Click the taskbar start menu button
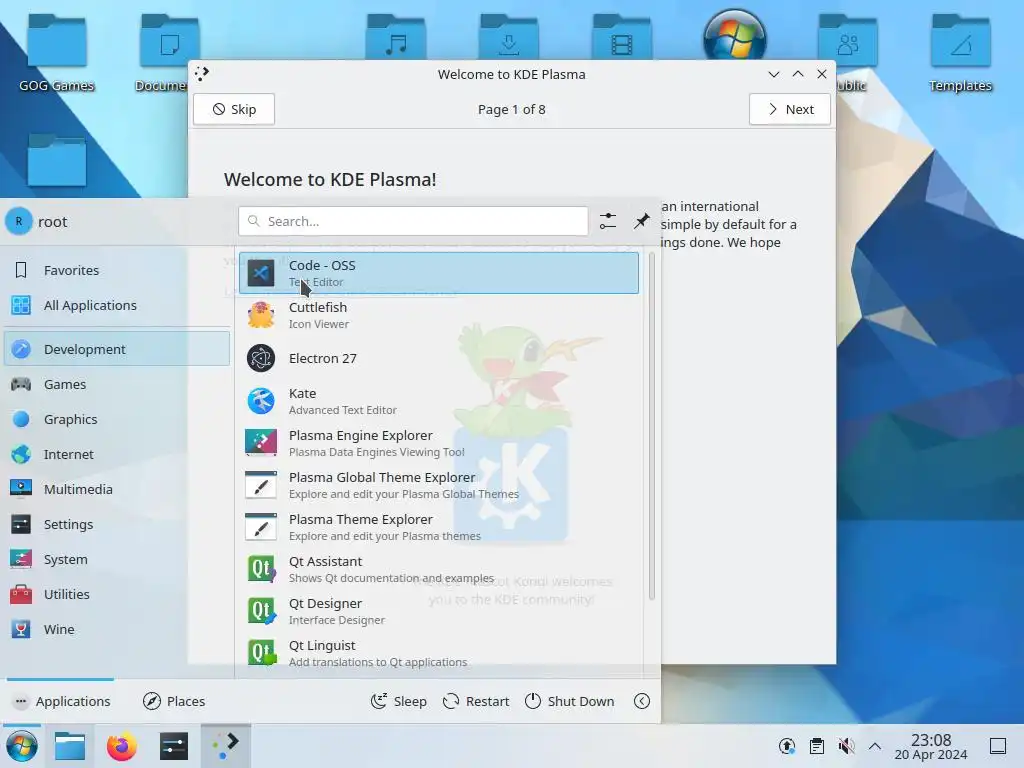Screen dimensions: 1024x768 coord(21,746)
